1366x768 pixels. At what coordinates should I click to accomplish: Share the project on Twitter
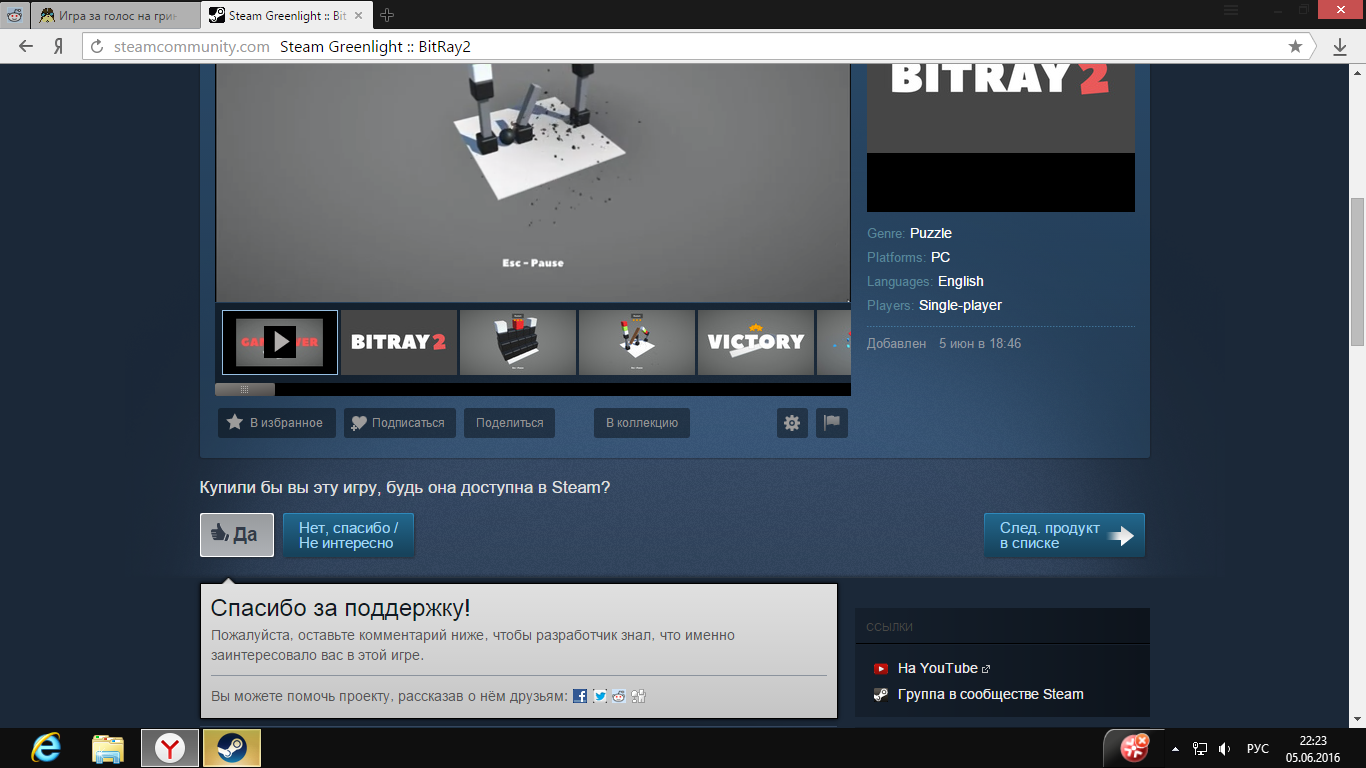coord(600,696)
